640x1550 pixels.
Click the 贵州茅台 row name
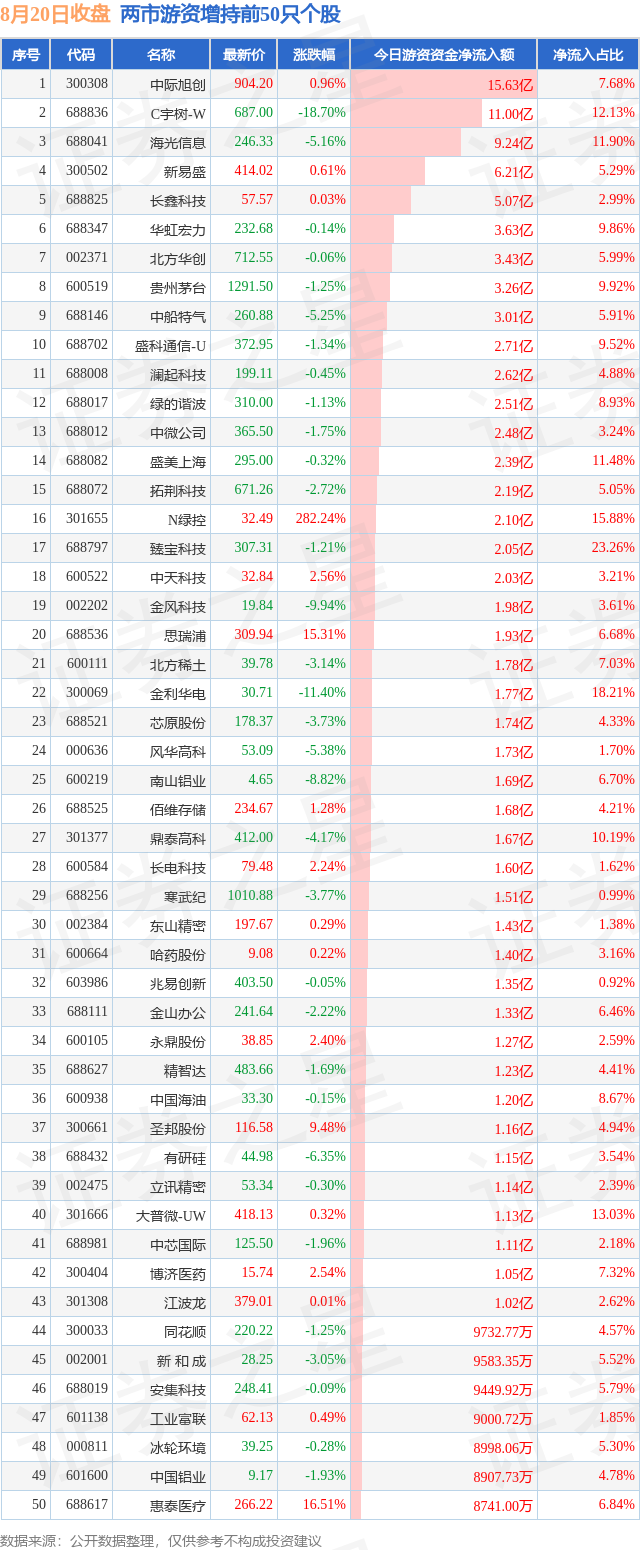[178, 288]
